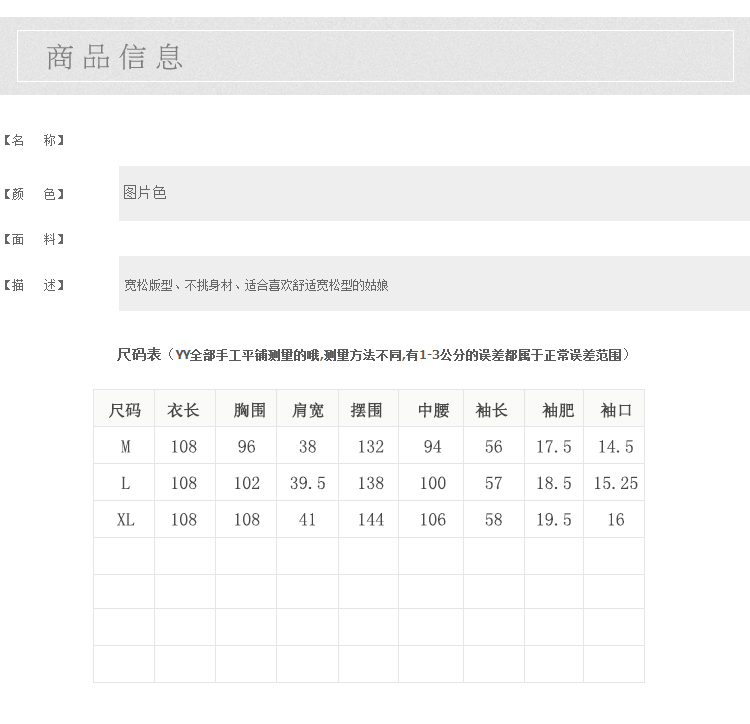Select the M size row label
Image resolution: width=750 pixels, height=724 pixels.
(x=125, y=447)
